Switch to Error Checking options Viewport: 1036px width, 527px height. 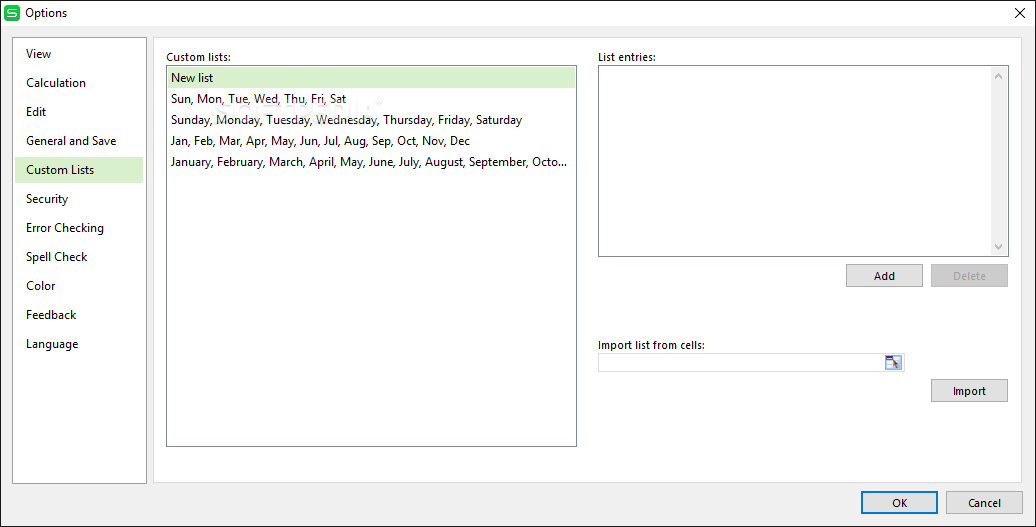[79, 228]
